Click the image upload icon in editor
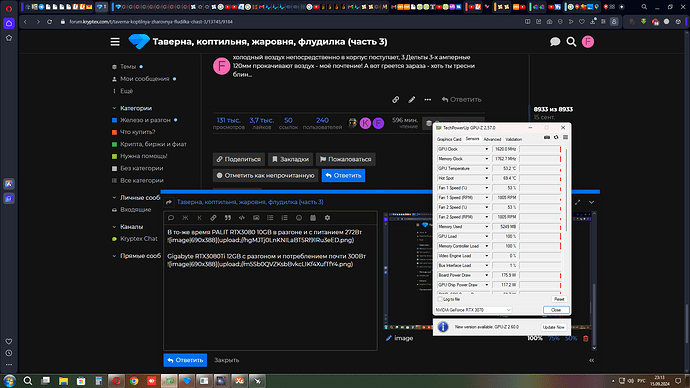 pyautogui.click(x=256, y=218)
